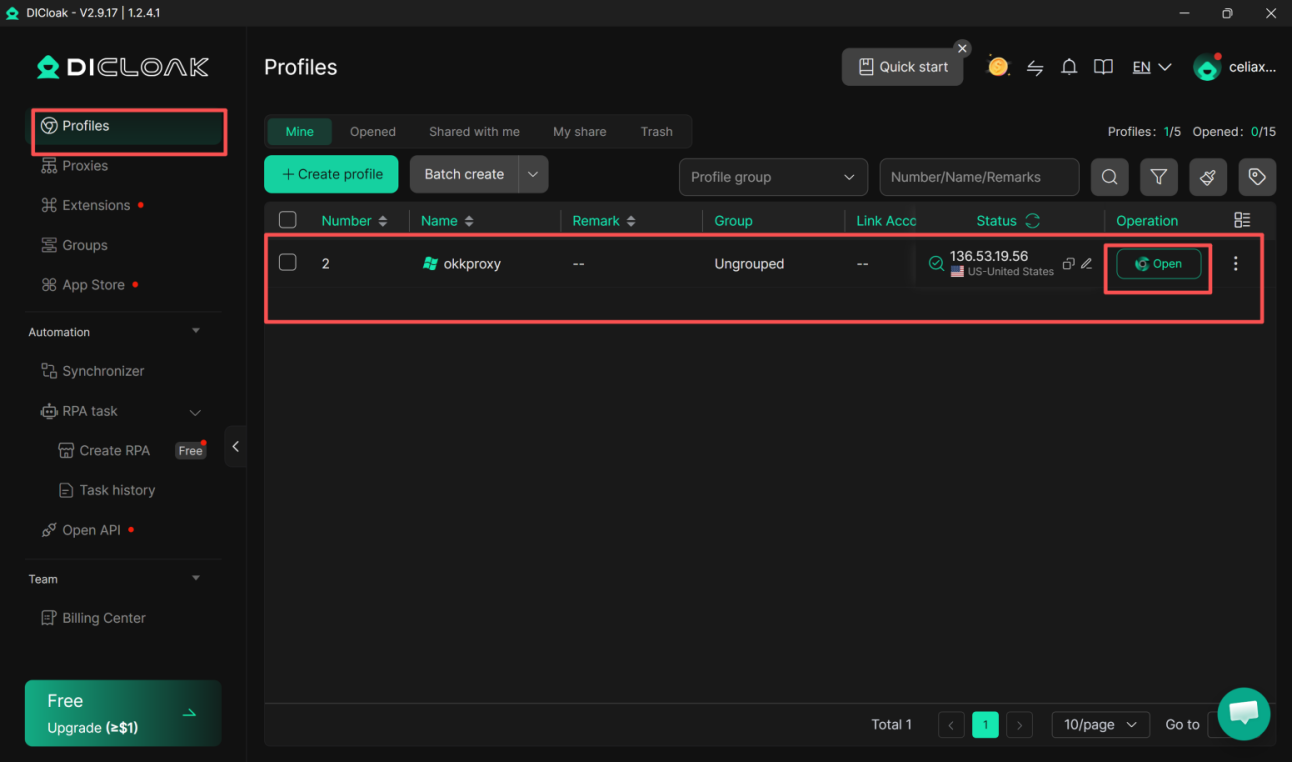Open the okkproxy profile browser
The width and height of the screenshot is (1293, 762).
point(1158,264)
